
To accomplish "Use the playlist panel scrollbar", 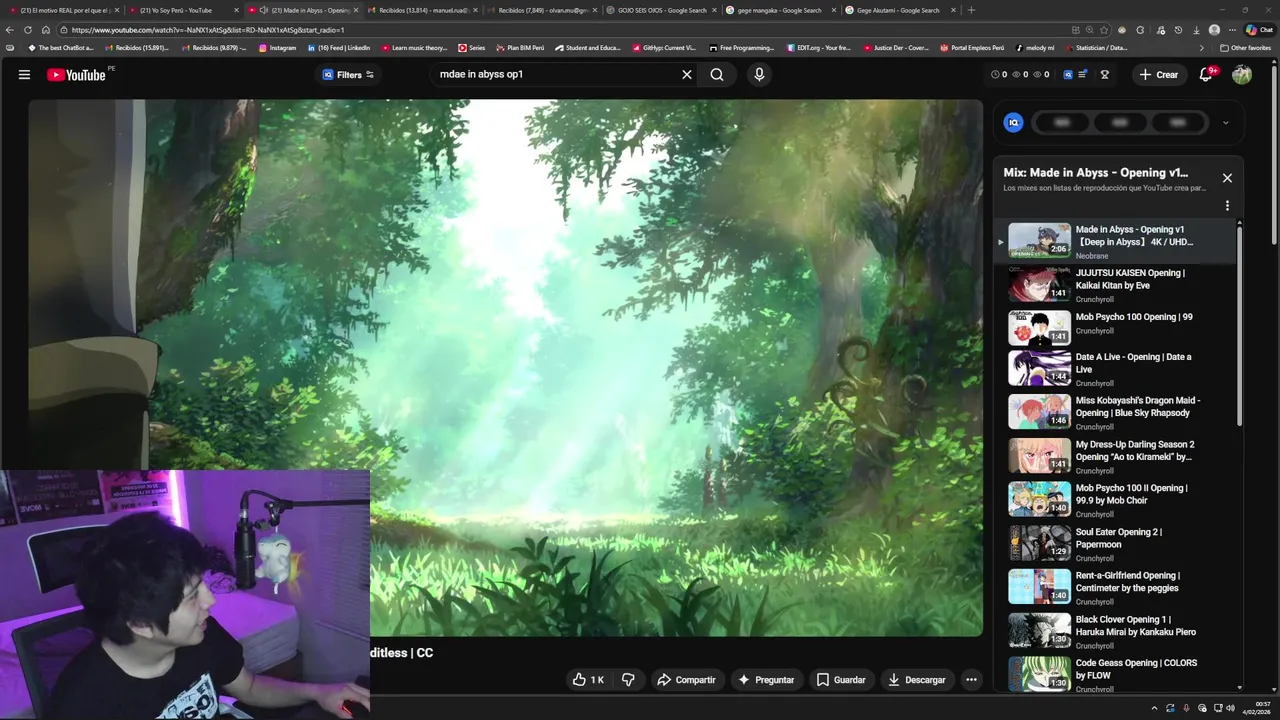I will tap(1240, 325).
